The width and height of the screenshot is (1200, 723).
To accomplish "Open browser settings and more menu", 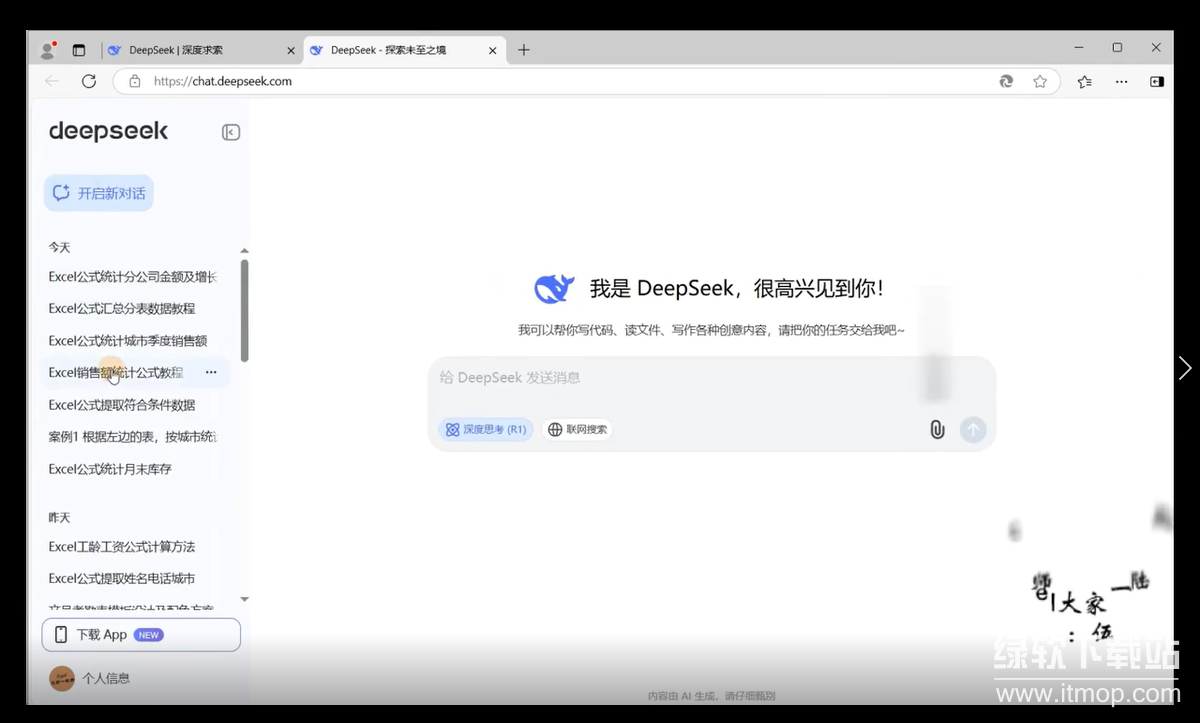I will click(1121, 81).
